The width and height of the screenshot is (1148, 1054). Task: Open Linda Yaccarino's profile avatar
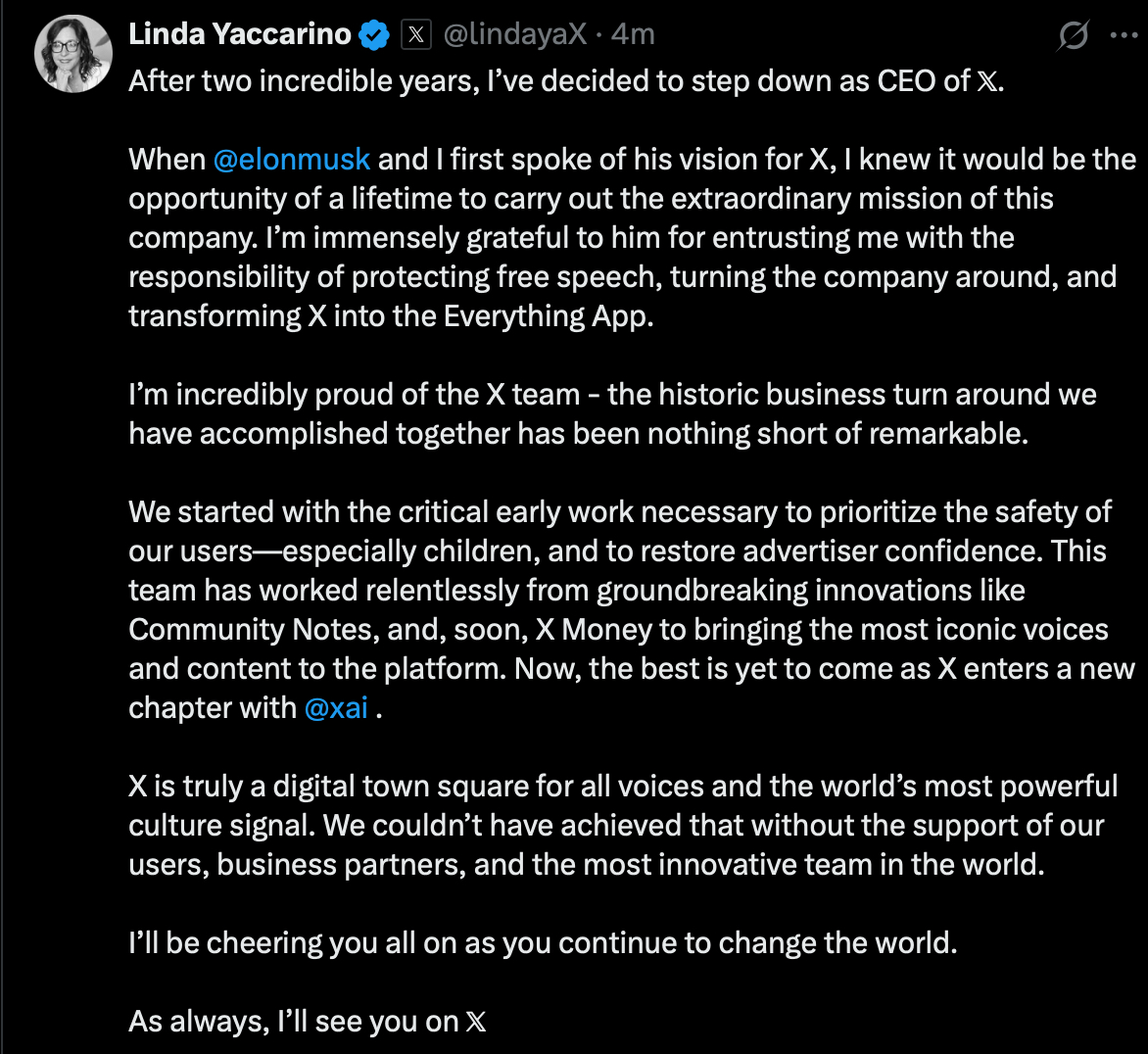[73, 55]
